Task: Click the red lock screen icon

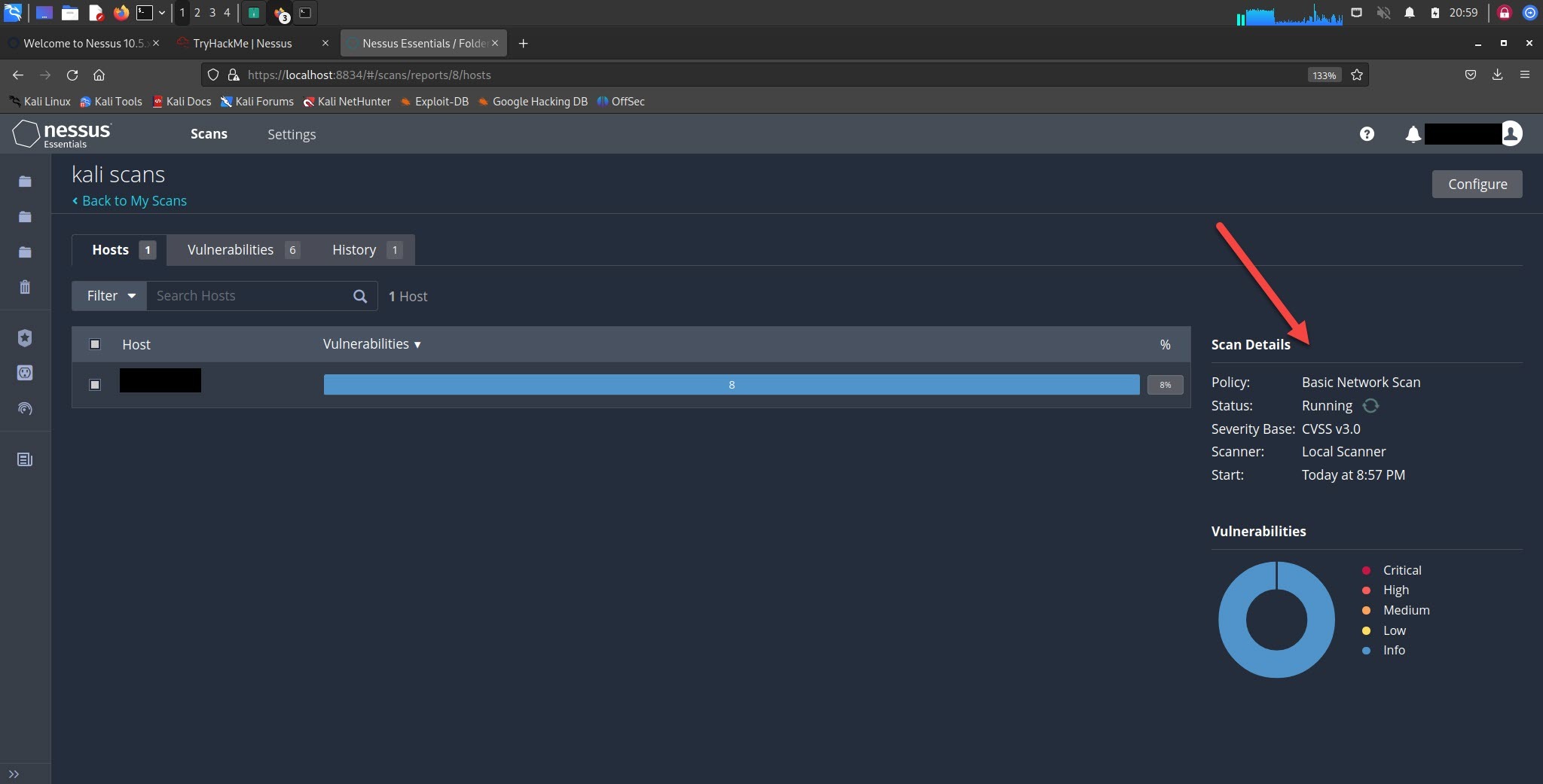Action: click(x=1505, y=12)
